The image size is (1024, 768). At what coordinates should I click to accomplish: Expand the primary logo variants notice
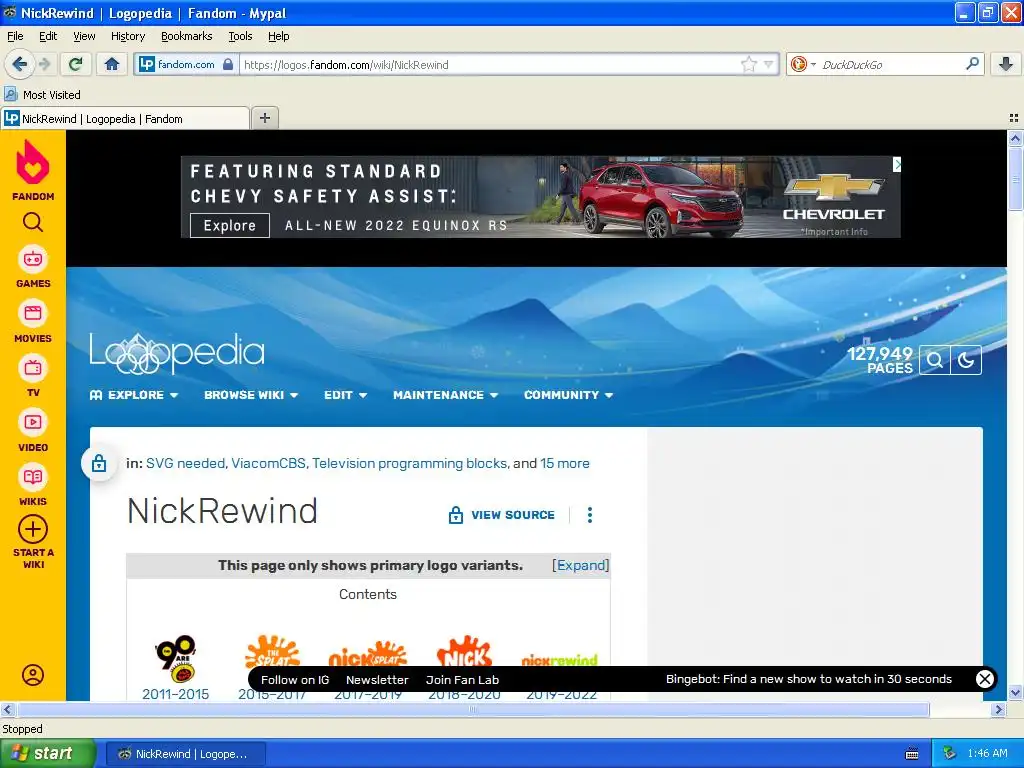[x=580, y=566]
